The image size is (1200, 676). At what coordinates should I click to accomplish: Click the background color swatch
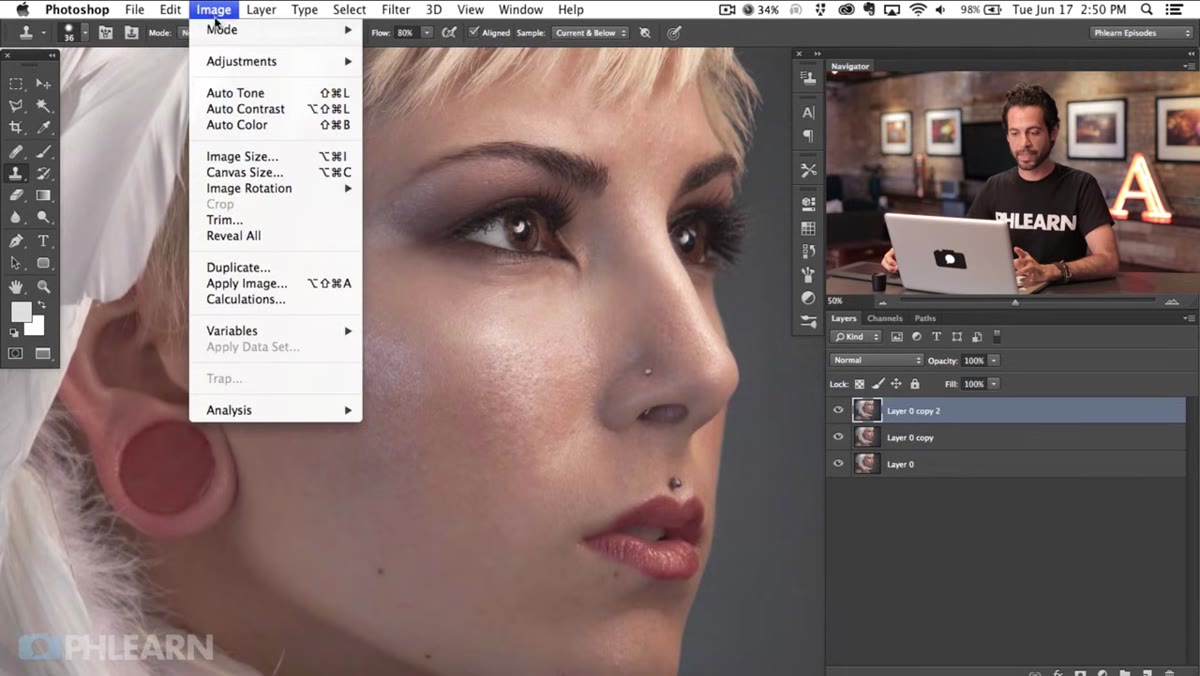pyautogui.click(x=37, y=327)
